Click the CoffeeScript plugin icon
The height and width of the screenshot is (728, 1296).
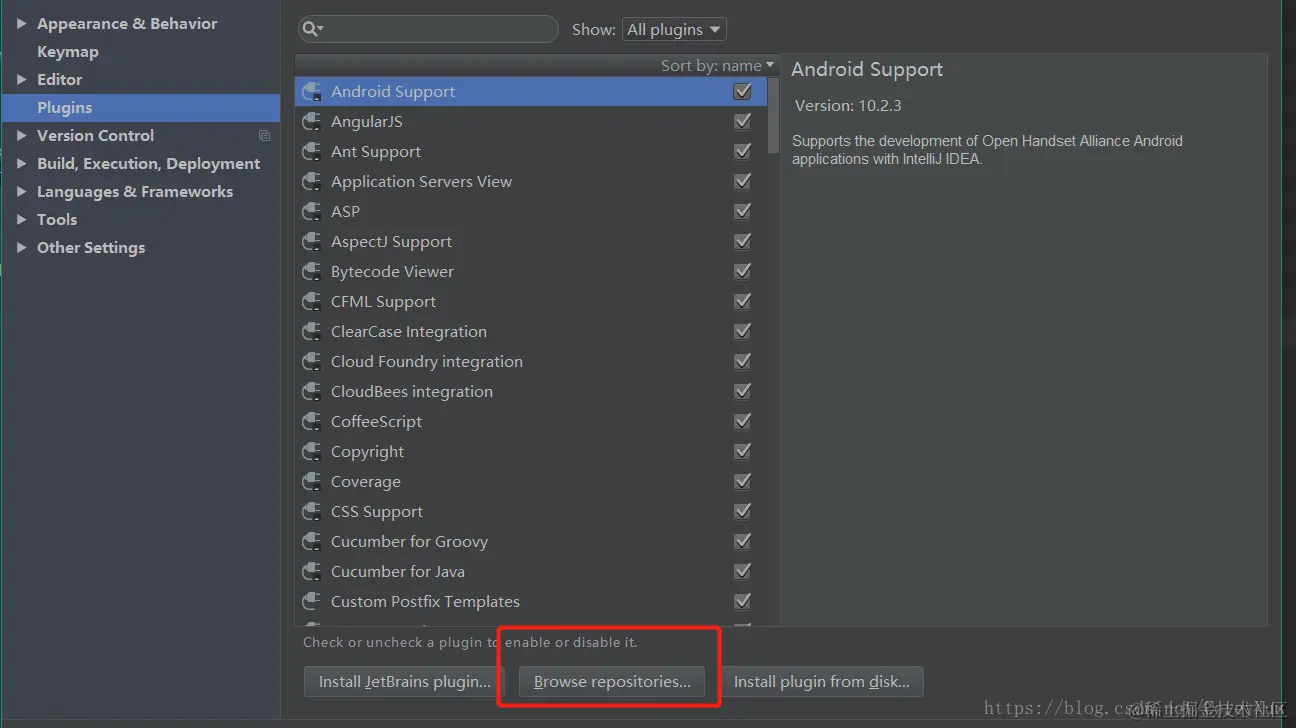click(312, 422)
